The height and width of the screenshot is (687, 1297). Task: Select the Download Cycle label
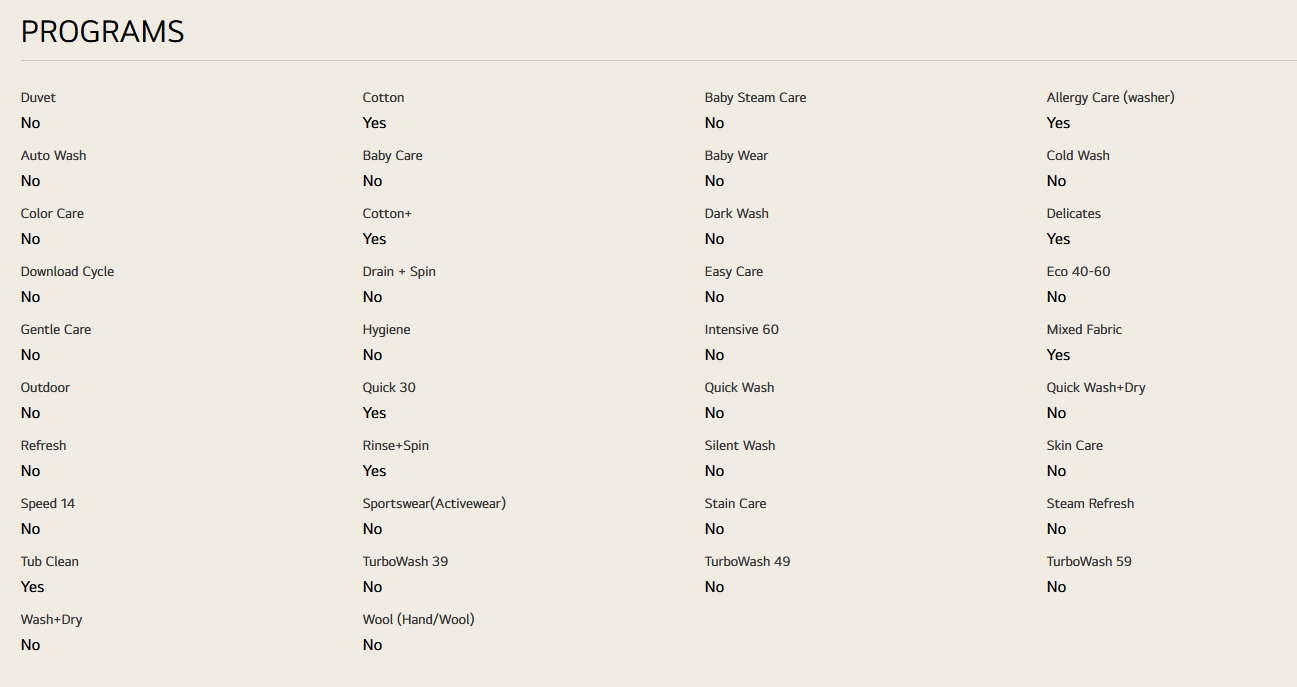(x=67, y=272)
